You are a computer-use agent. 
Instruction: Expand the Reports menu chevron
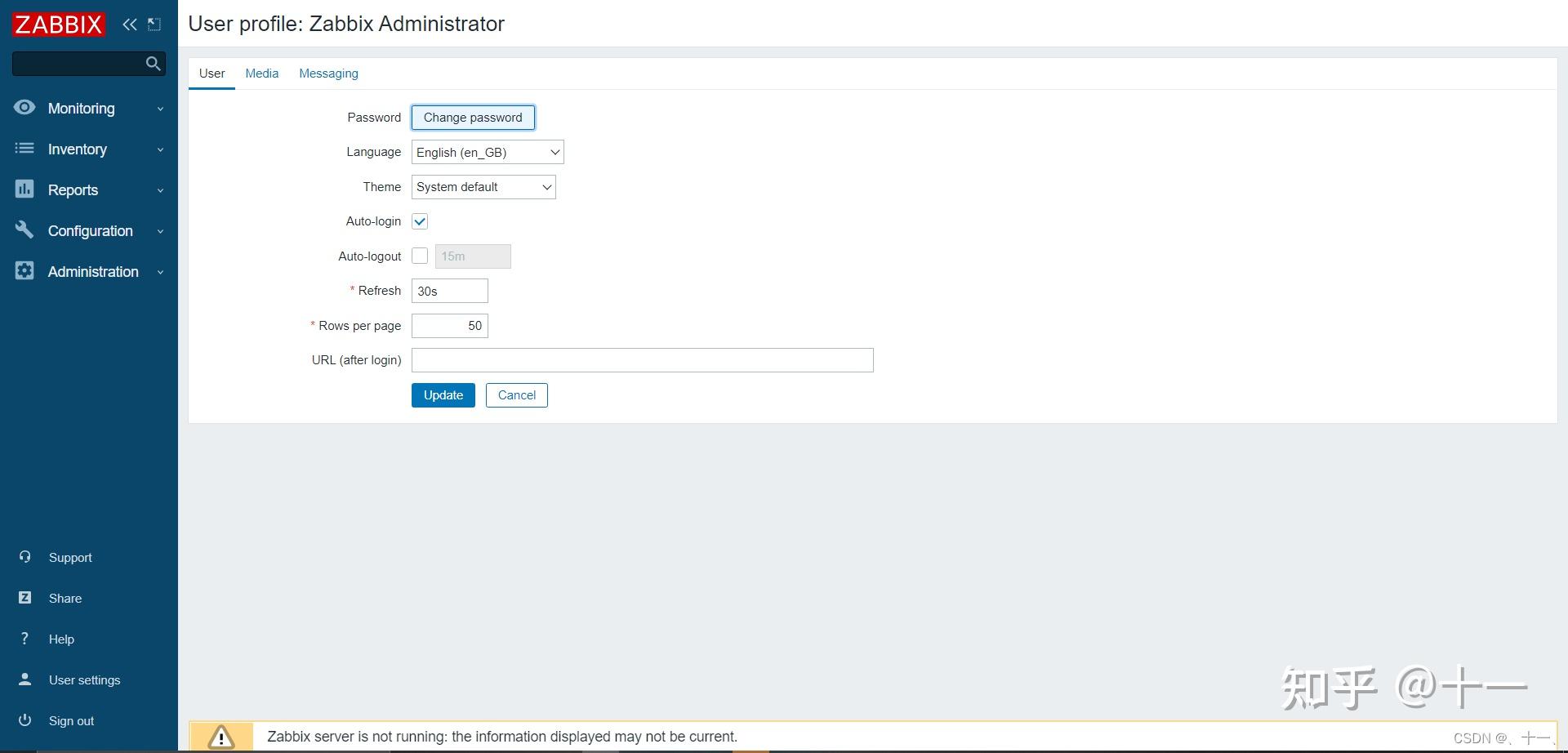(161, 190)
